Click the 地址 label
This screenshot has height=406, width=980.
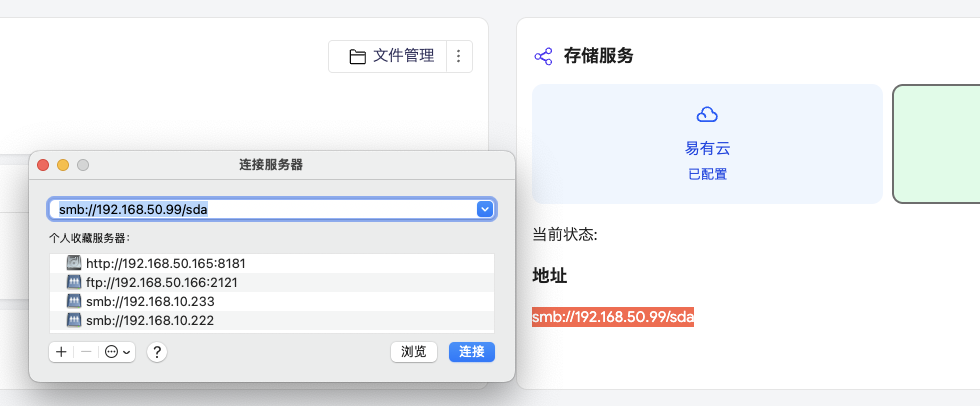click(549, 276)
